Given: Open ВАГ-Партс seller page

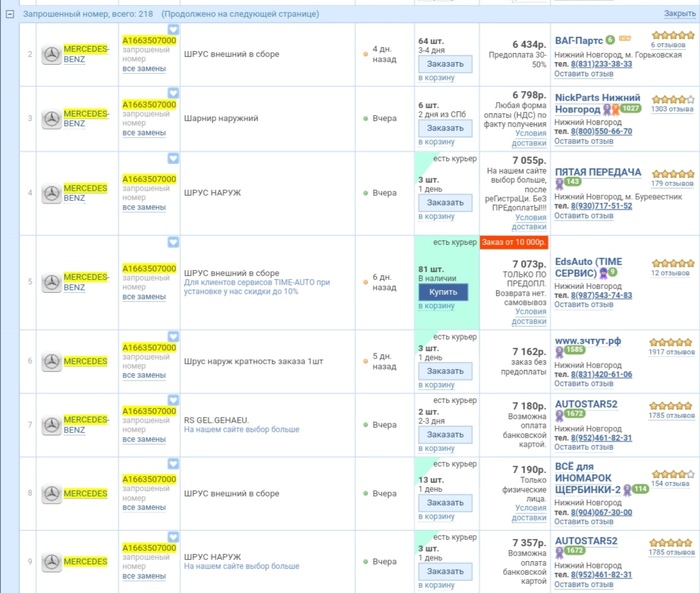Looking at the screenshot, I should tap(579, 41).
